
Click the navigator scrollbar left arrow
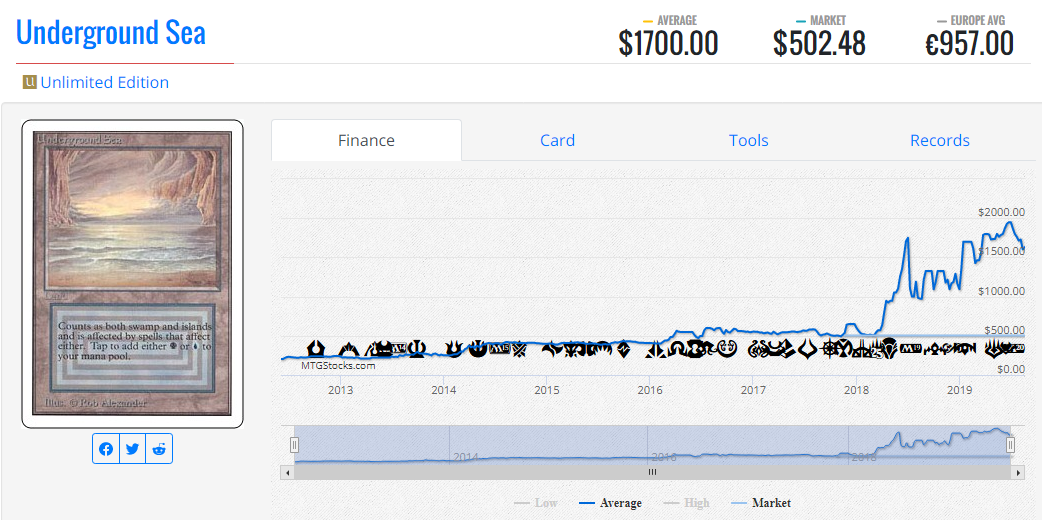pyautogui.click(x=287, y=472)
